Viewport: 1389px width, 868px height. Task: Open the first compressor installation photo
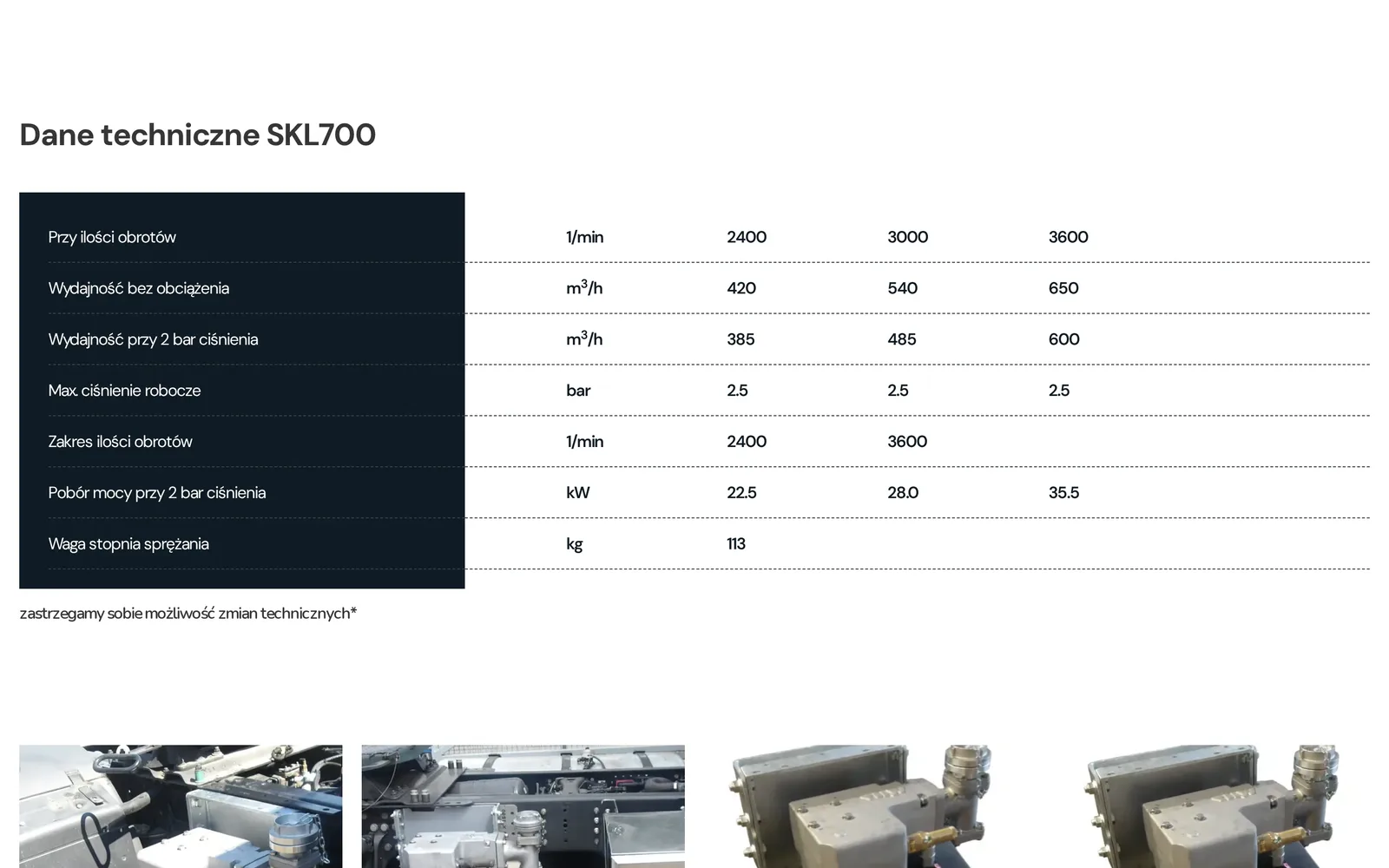(x=181, y=806)
